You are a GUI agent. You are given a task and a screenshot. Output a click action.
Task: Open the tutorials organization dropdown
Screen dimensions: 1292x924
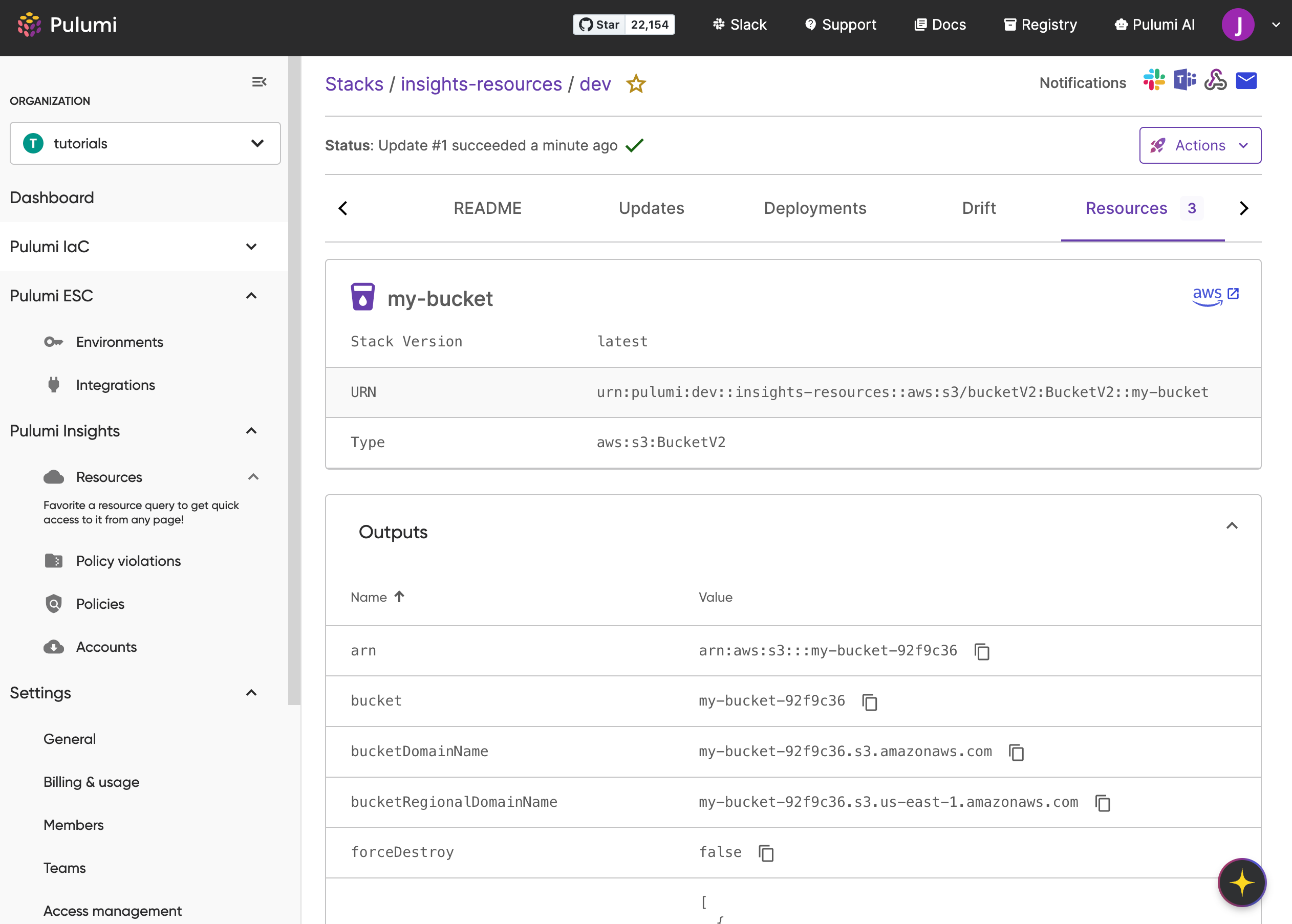145,143
